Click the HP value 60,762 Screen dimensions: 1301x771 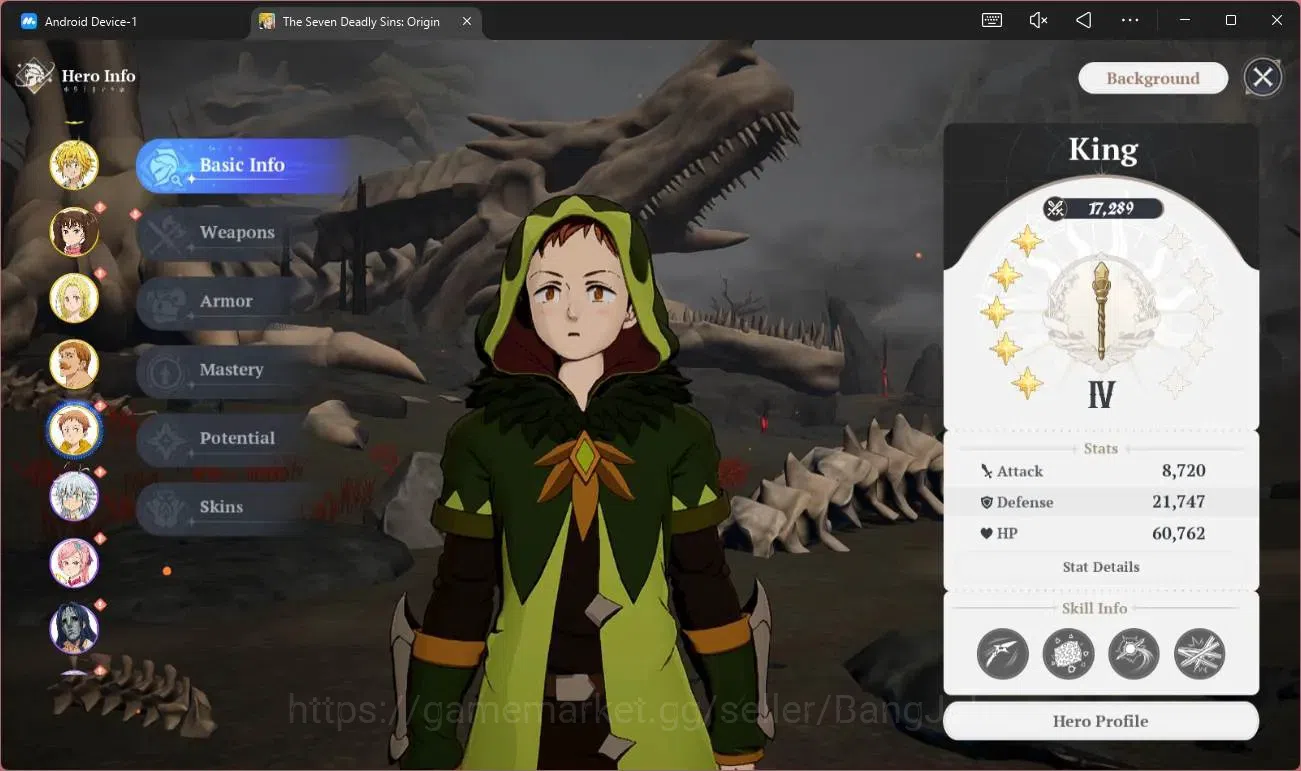1179,533
